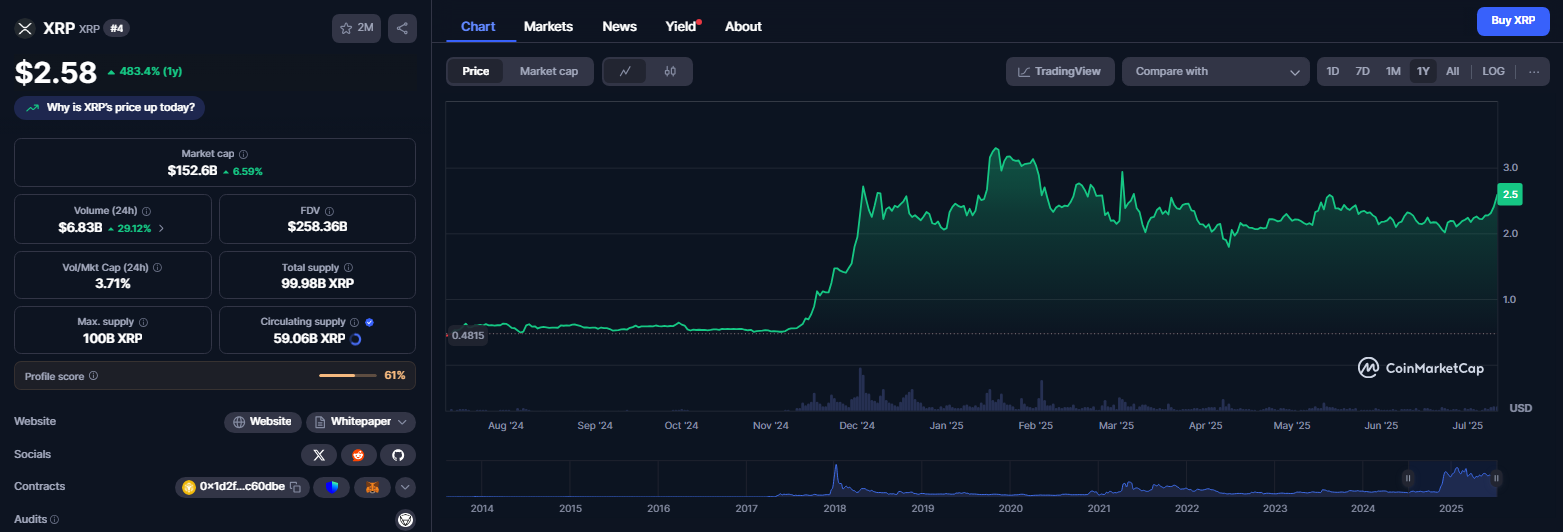This screenshot has width=1563, height=532.
Task: Click the audit badge icon in Audits
Action: pyautogui.click(x=405, y=520)
